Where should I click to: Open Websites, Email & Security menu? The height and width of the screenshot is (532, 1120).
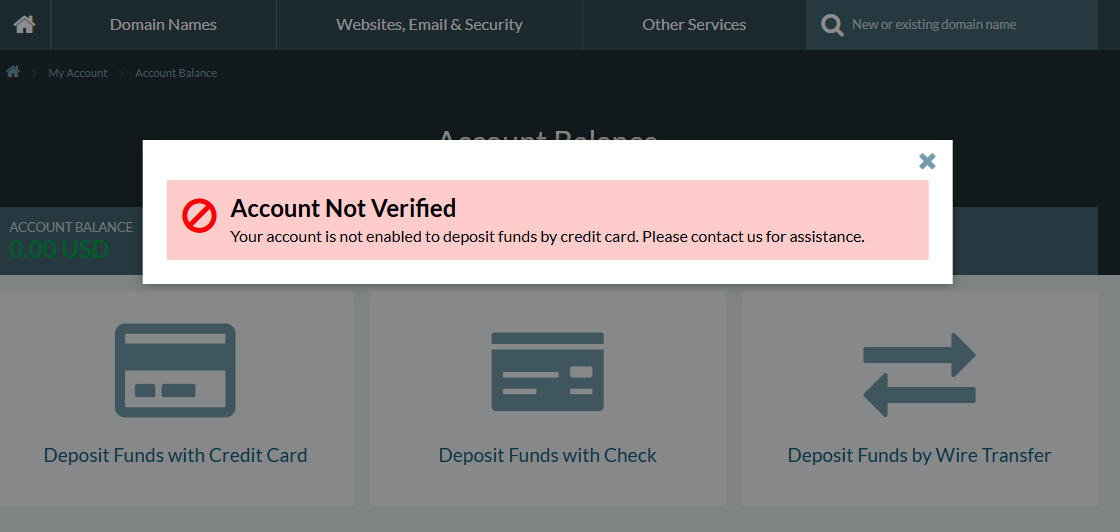429,24
